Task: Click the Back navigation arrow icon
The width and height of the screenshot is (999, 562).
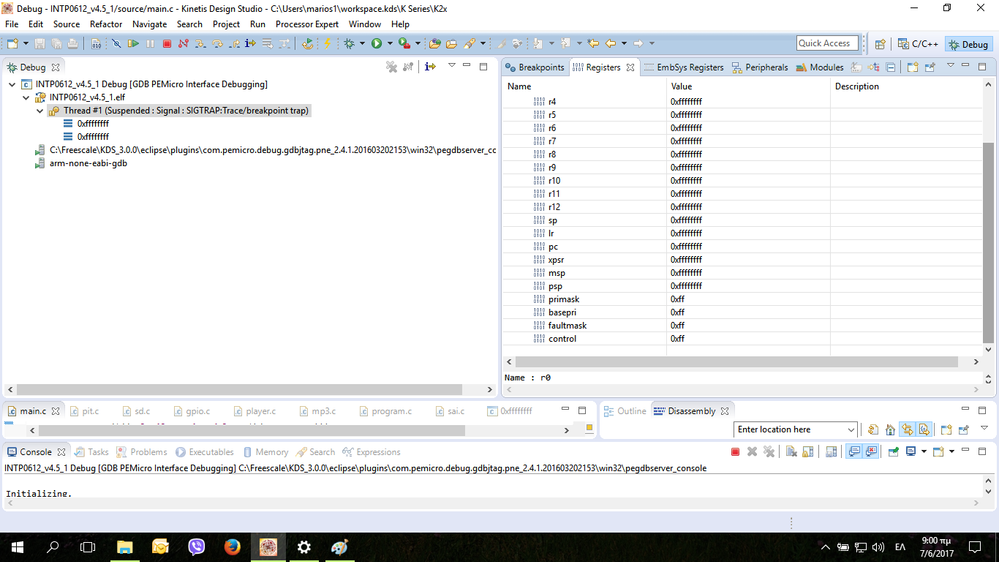Action: 610,43
